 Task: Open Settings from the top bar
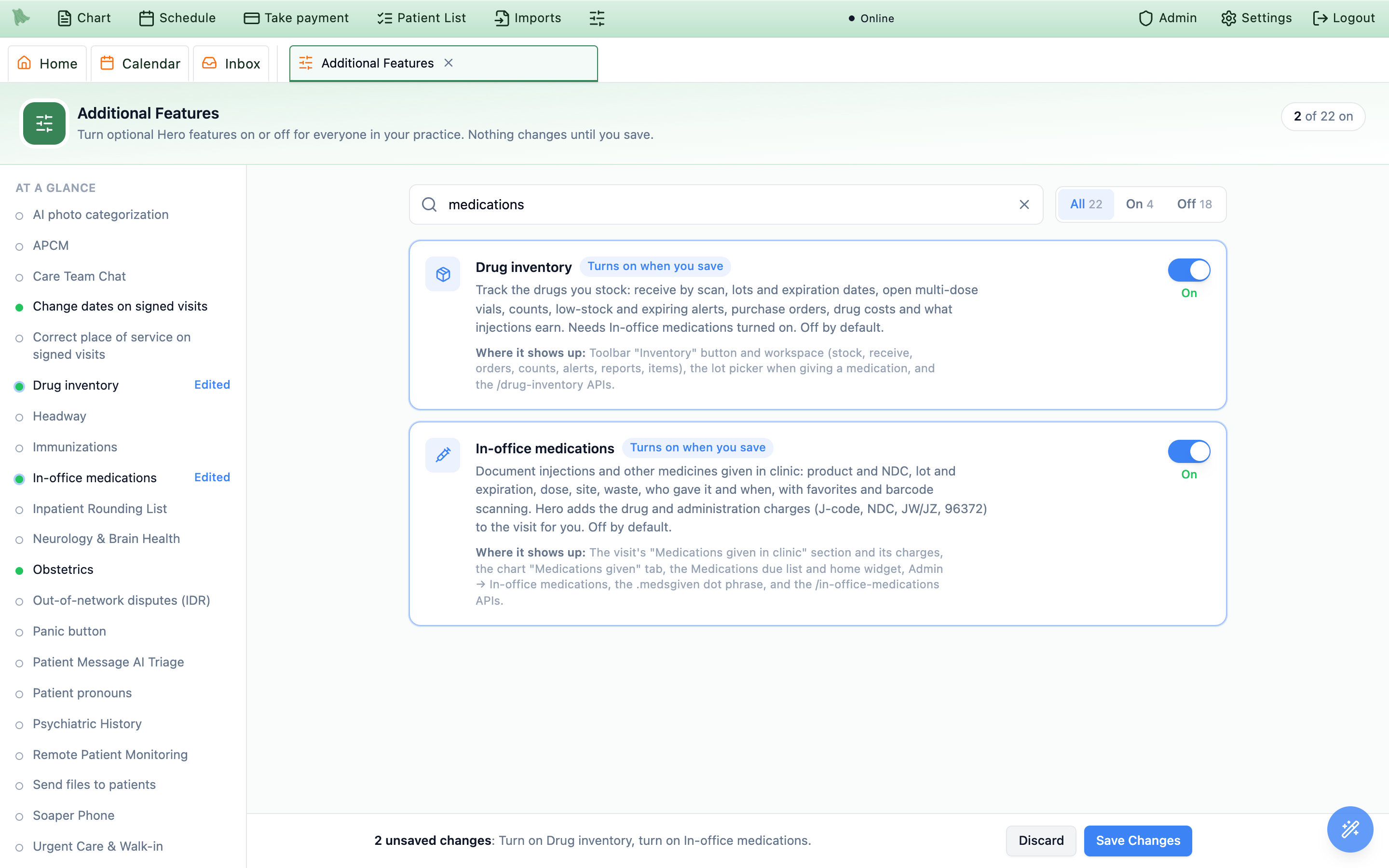pos(1256,18)
